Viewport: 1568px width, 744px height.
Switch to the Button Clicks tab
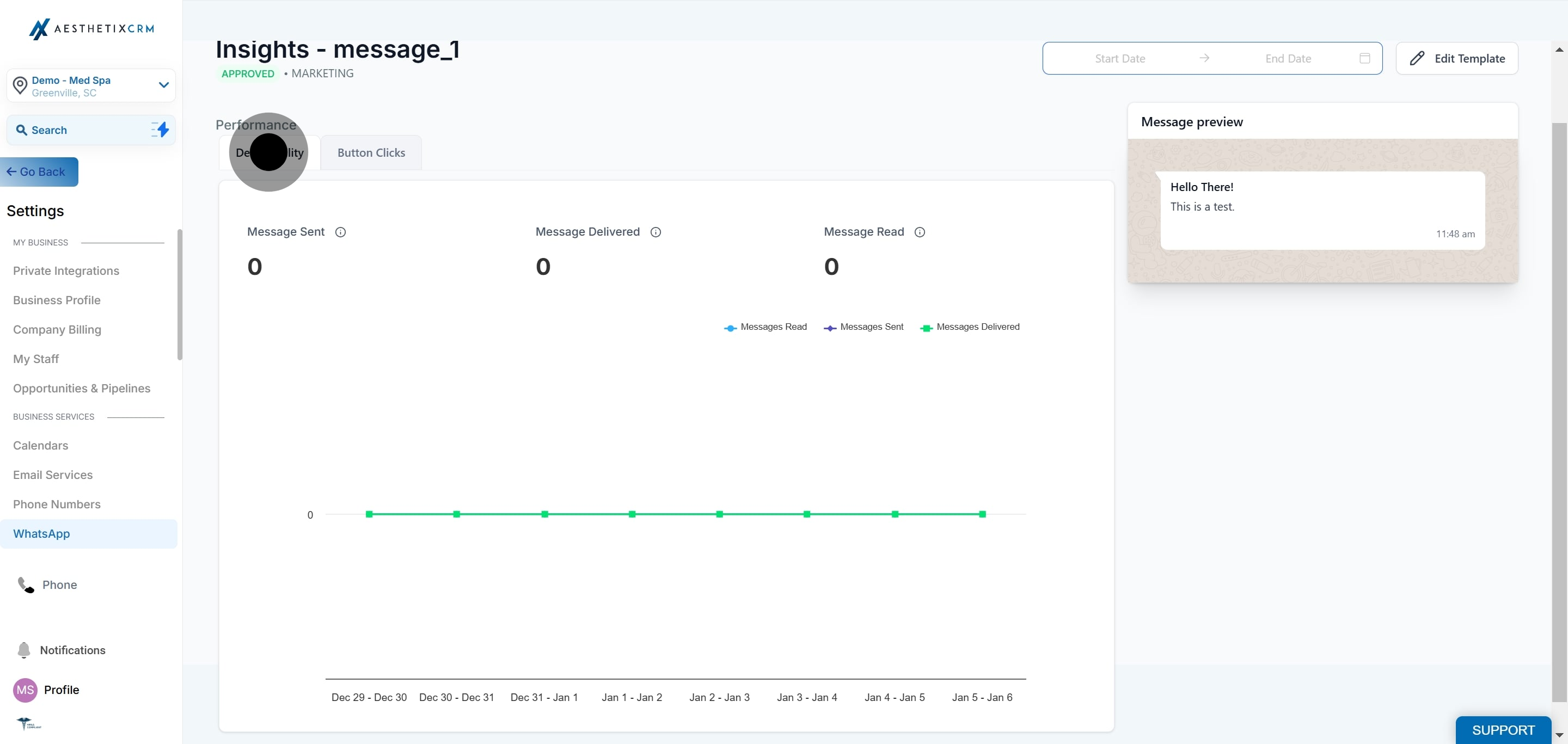click(x=371, y=153)
